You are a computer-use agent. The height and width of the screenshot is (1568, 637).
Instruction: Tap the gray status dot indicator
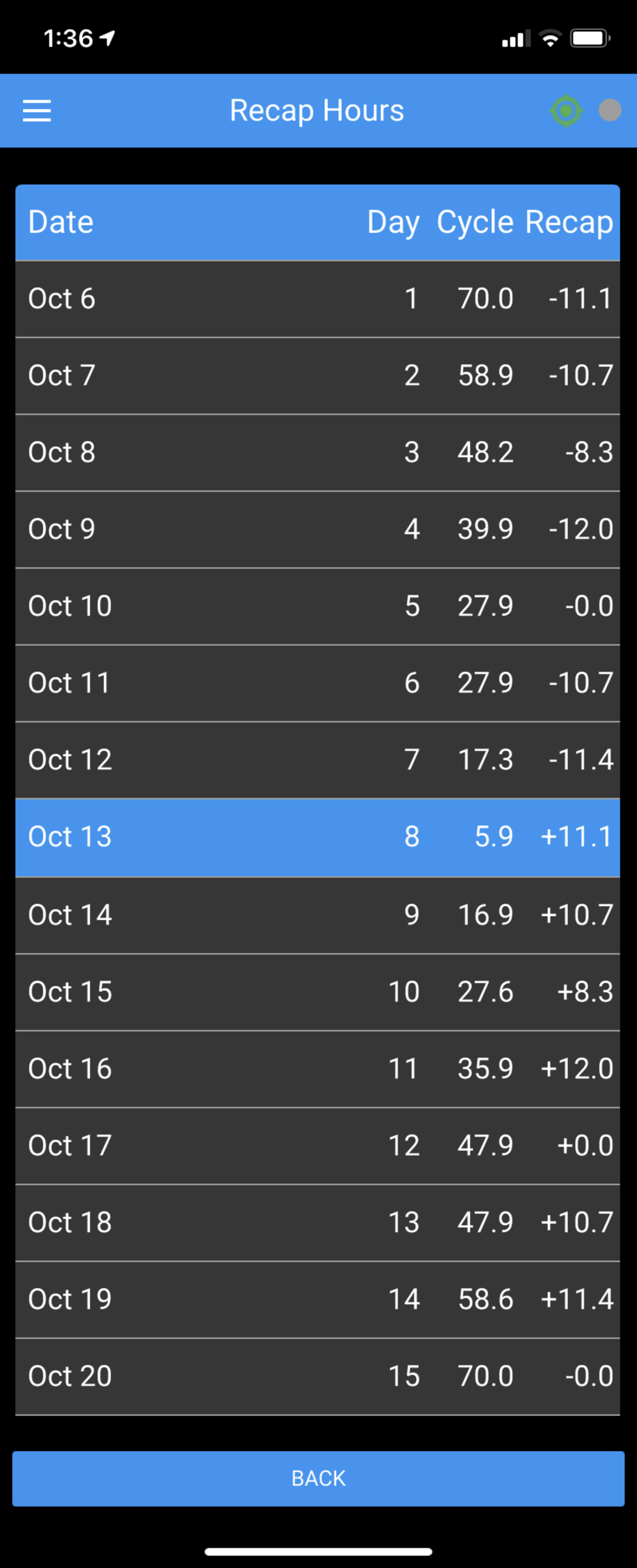coord(609,111)
